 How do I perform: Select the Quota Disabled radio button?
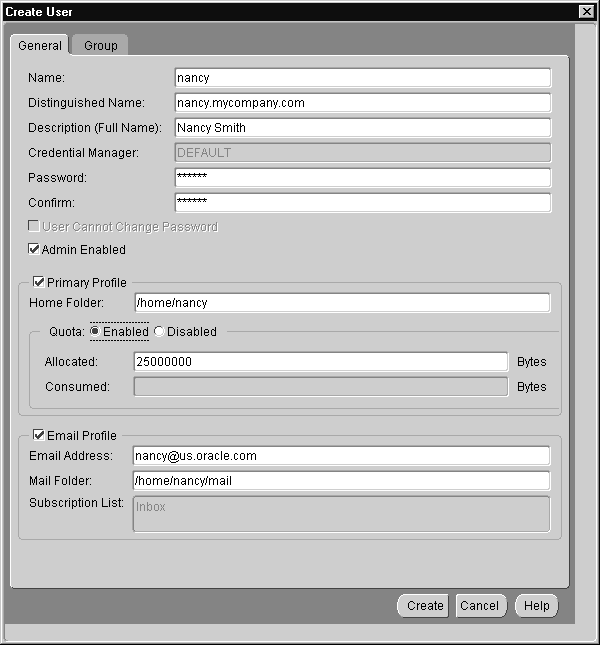159,331
